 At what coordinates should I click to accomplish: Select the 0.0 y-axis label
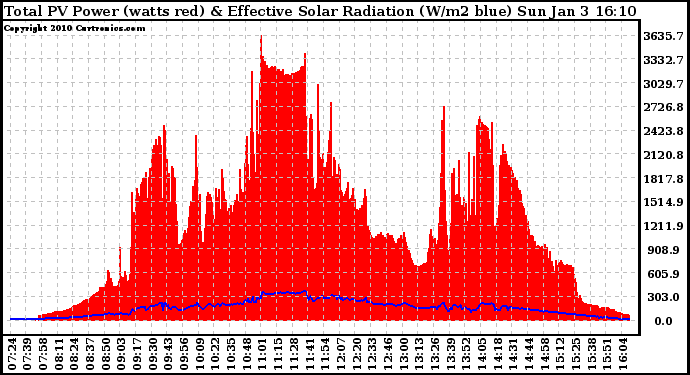click(x=664, y=321)
